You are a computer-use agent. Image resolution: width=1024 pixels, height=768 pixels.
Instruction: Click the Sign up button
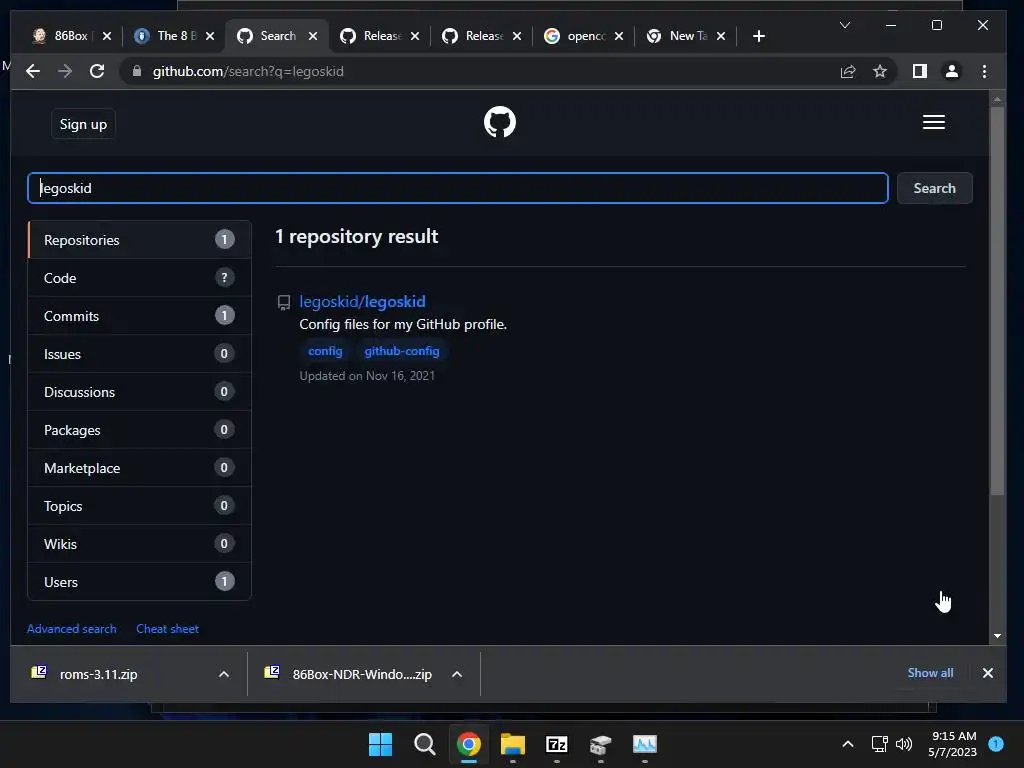click(83, 124)
